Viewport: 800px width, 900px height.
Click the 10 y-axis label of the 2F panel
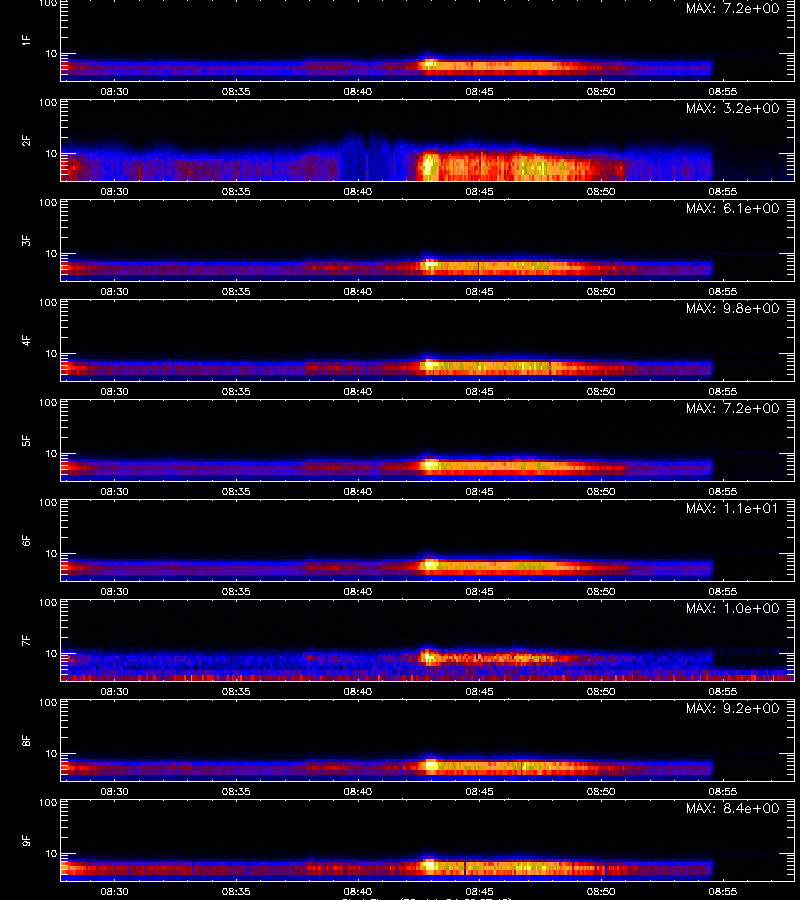click(x=51, y=154)
